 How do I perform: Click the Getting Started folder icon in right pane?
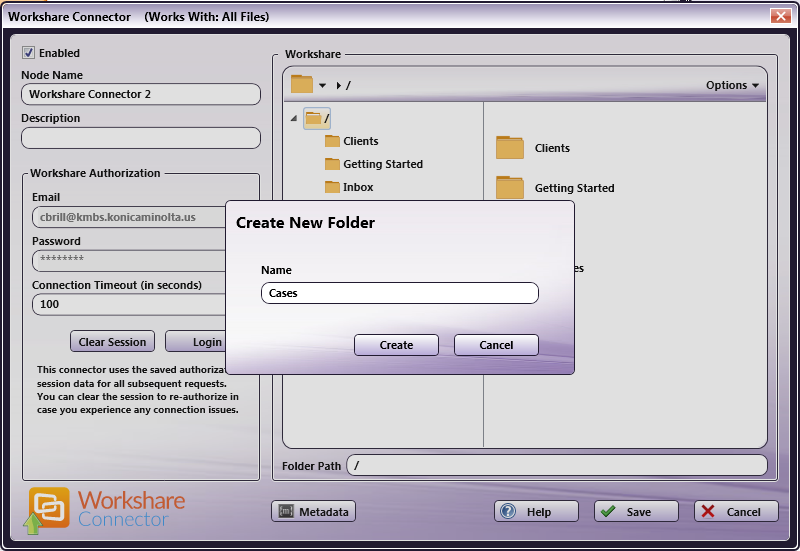pyautogui.click(x=510, y=188)
